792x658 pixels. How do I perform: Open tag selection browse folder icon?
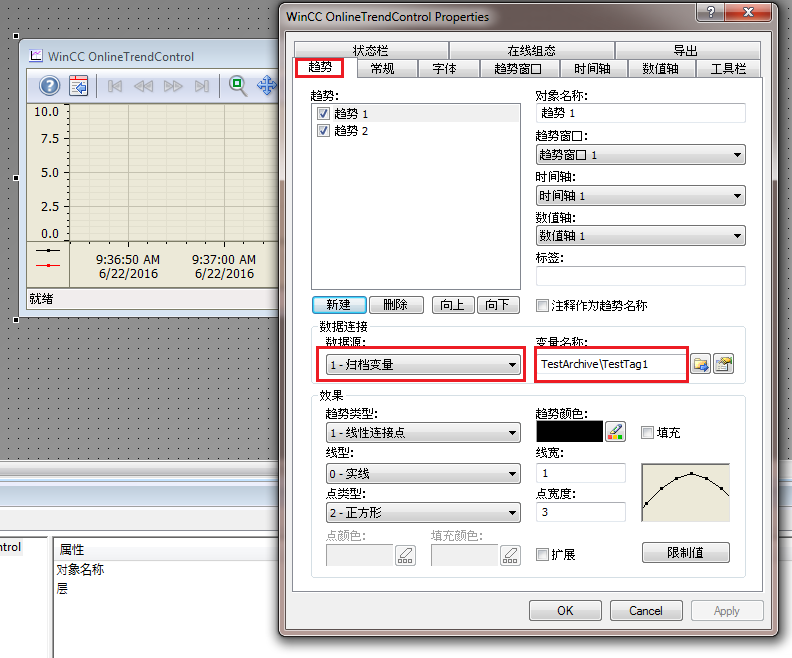(x=701, y=364)
